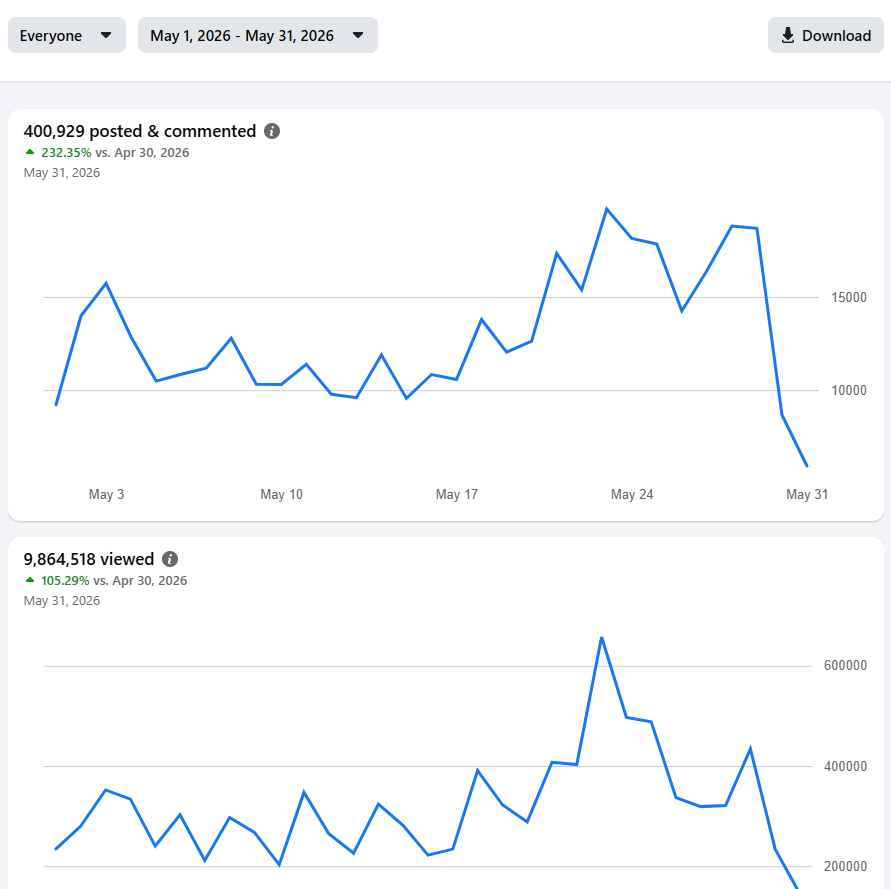Click the May 10 axis label
Screen dimensions: 891x889
[x=281, y=495]
